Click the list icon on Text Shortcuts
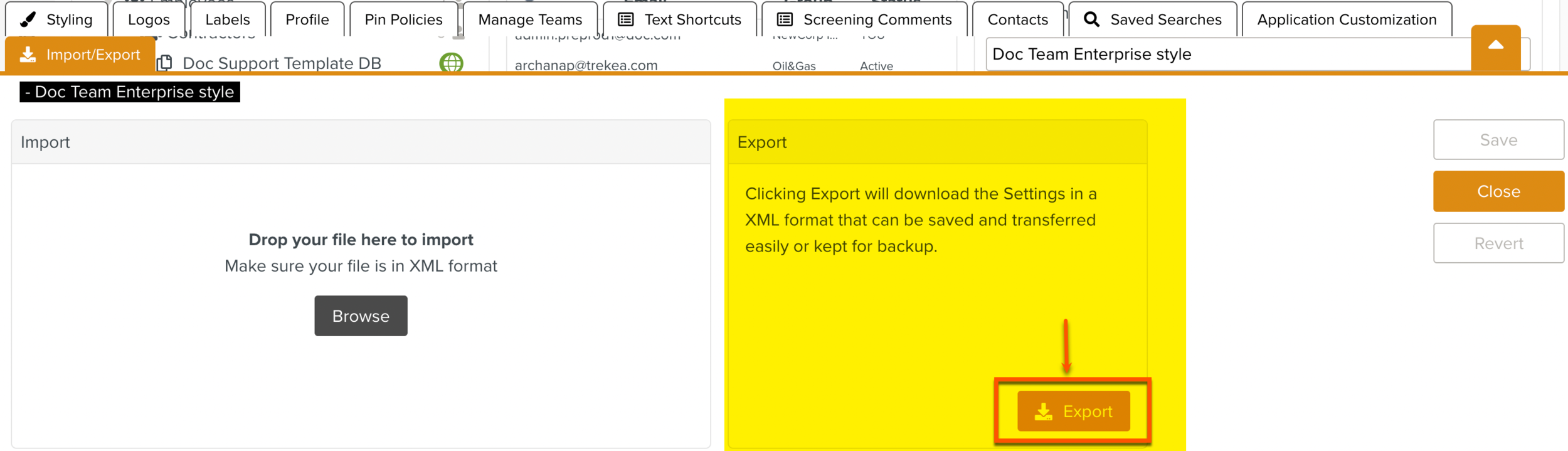The height and width of the screenshot is (451, 1568). [x=625, y=19]
